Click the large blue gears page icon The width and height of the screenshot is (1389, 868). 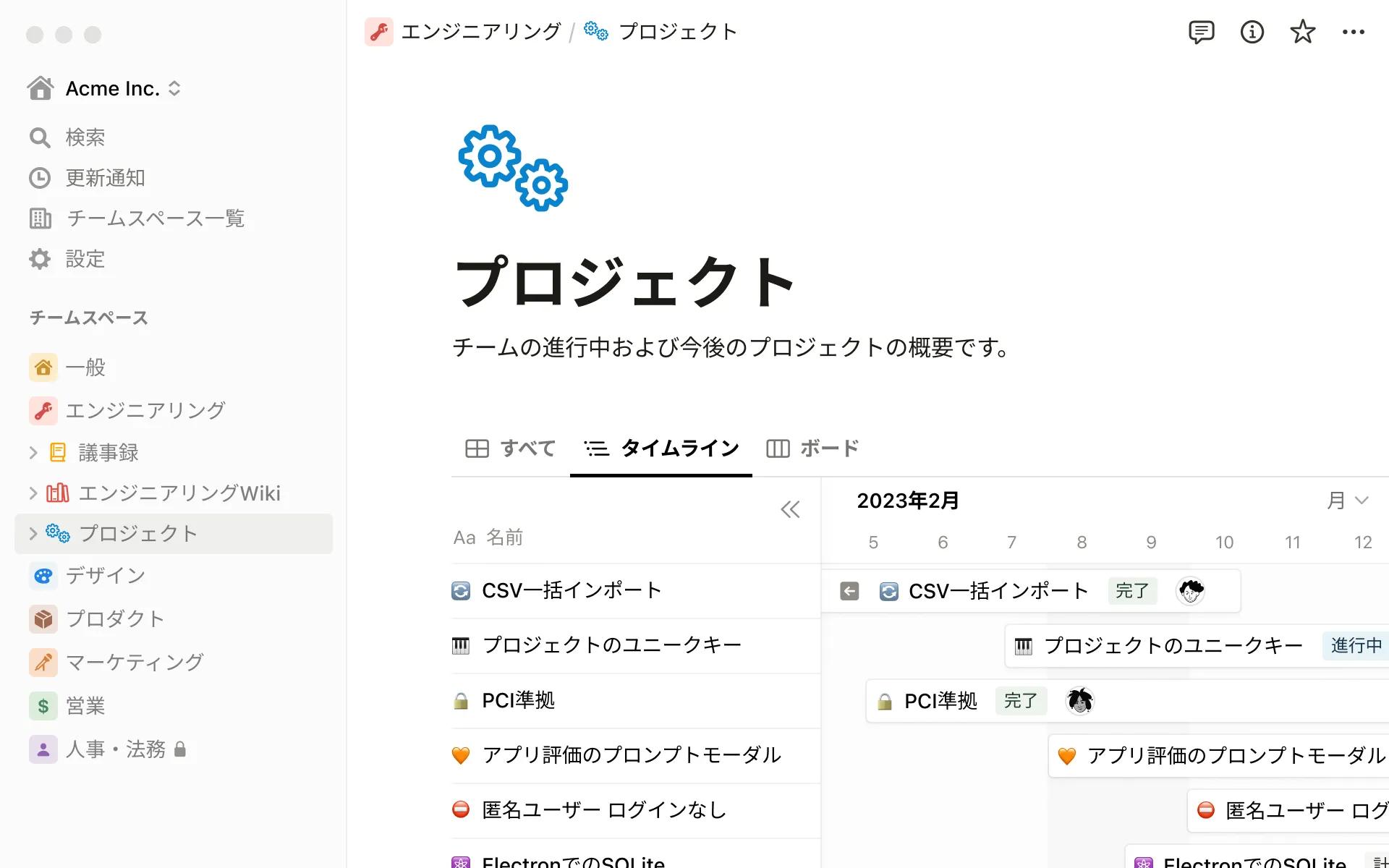[513, 168]
